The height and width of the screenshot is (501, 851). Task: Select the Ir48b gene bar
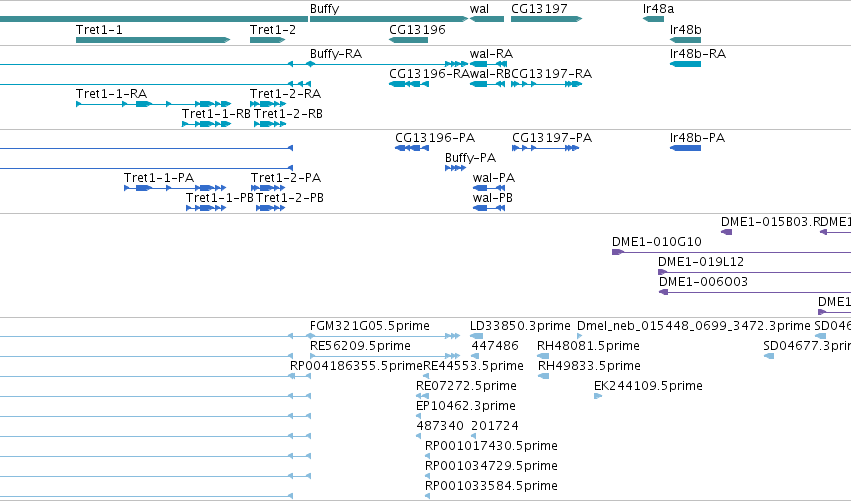click(685, 40)
